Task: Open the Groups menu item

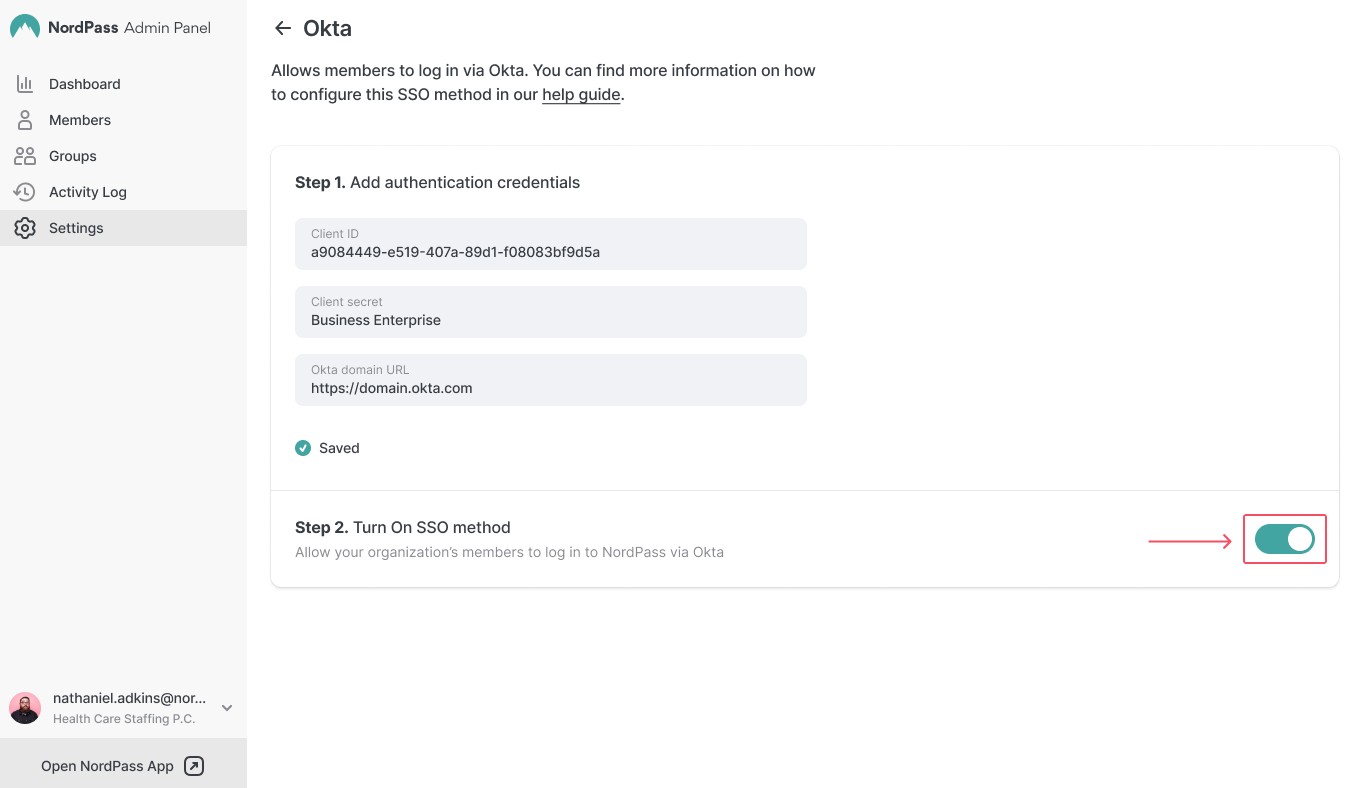Action: (123, 156)
